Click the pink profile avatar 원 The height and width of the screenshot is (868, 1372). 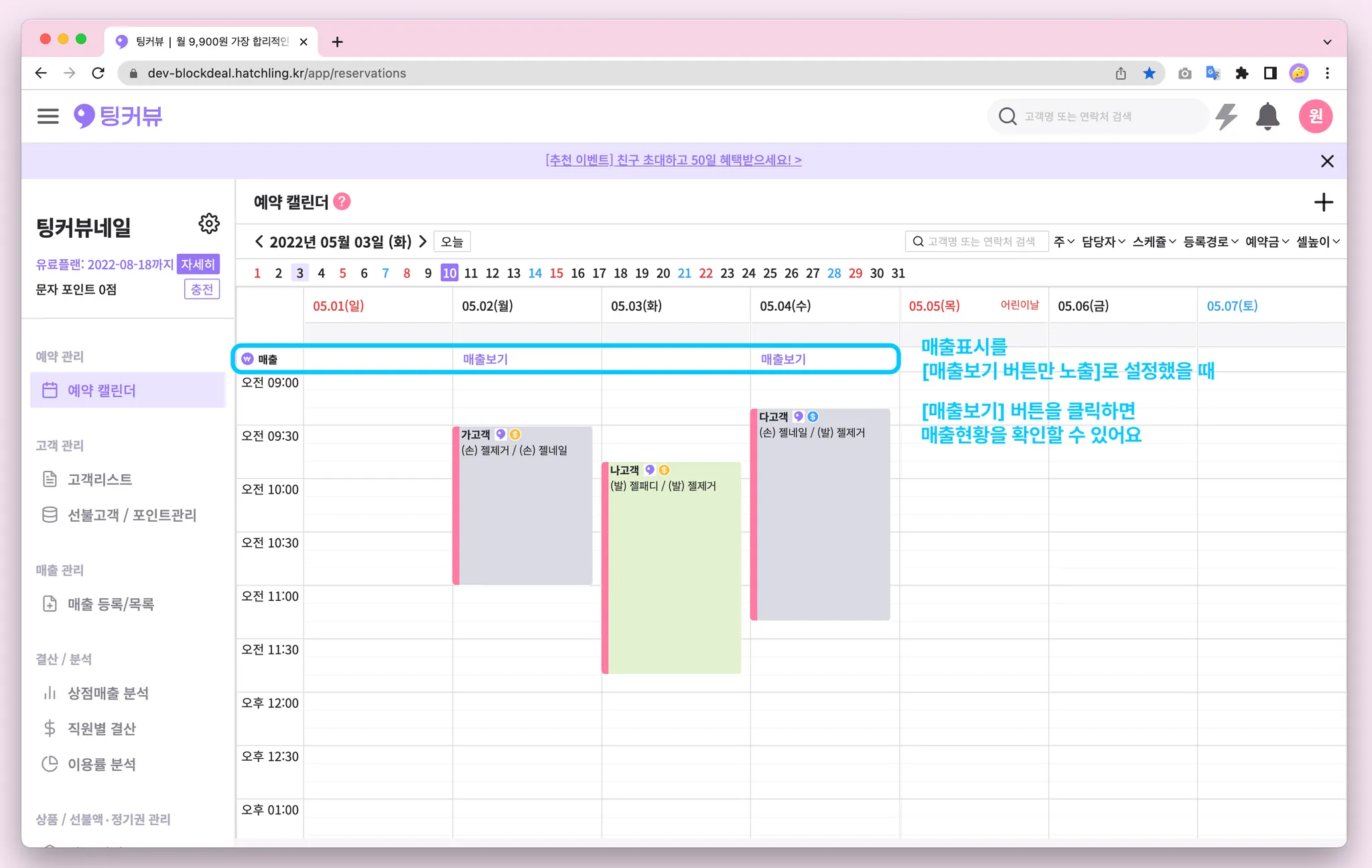[x=1315, y=117]
